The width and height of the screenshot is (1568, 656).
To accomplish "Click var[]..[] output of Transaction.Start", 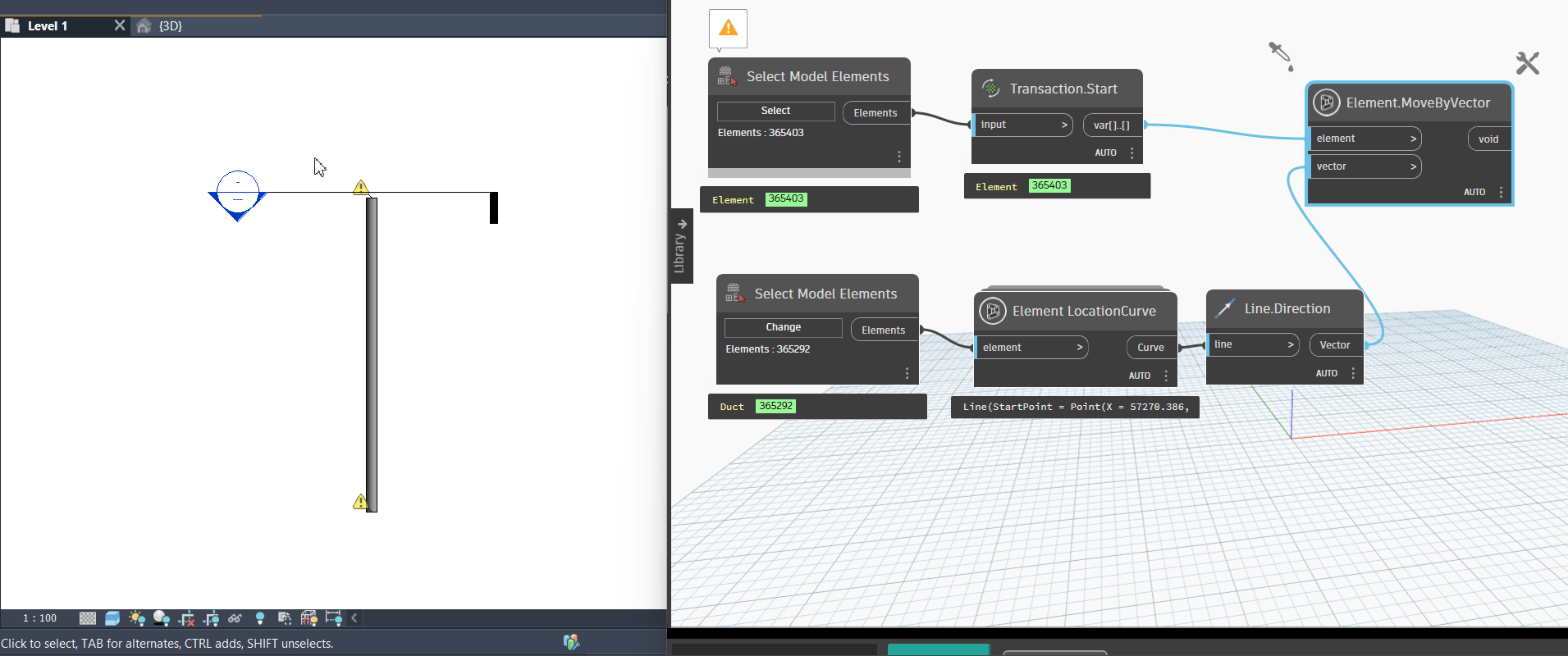I will [1112, 125].
